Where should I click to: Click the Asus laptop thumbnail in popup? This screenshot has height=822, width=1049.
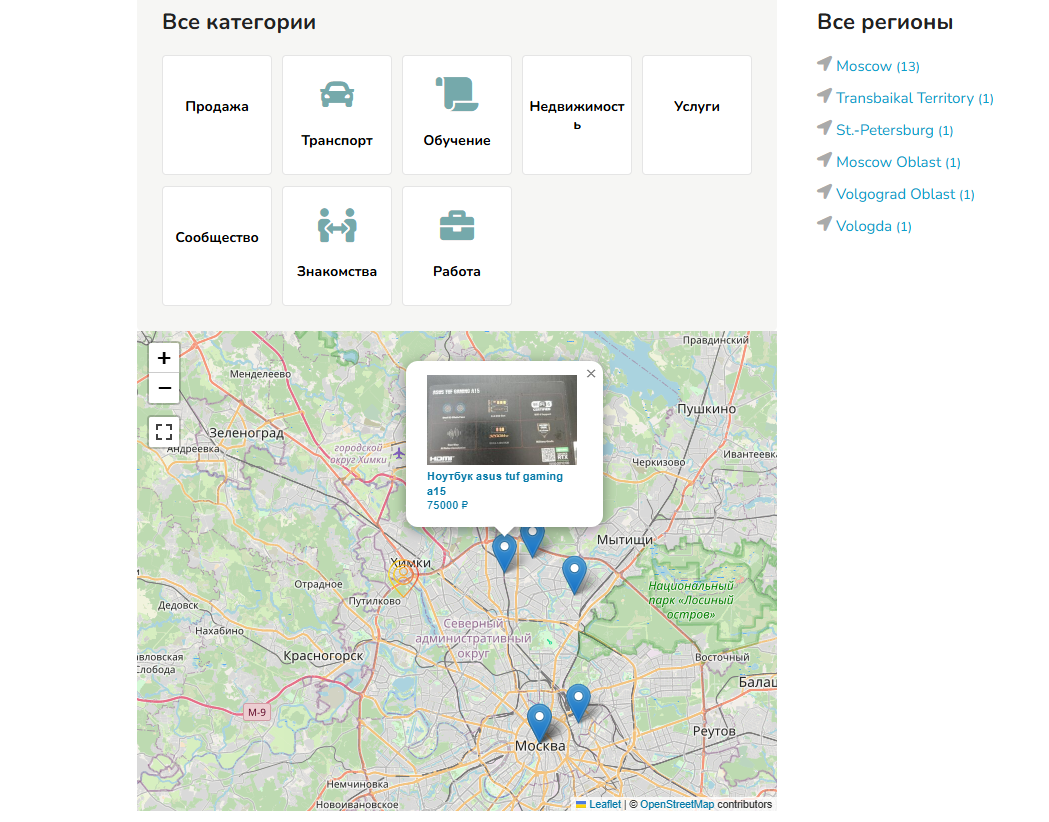(502, 419)
